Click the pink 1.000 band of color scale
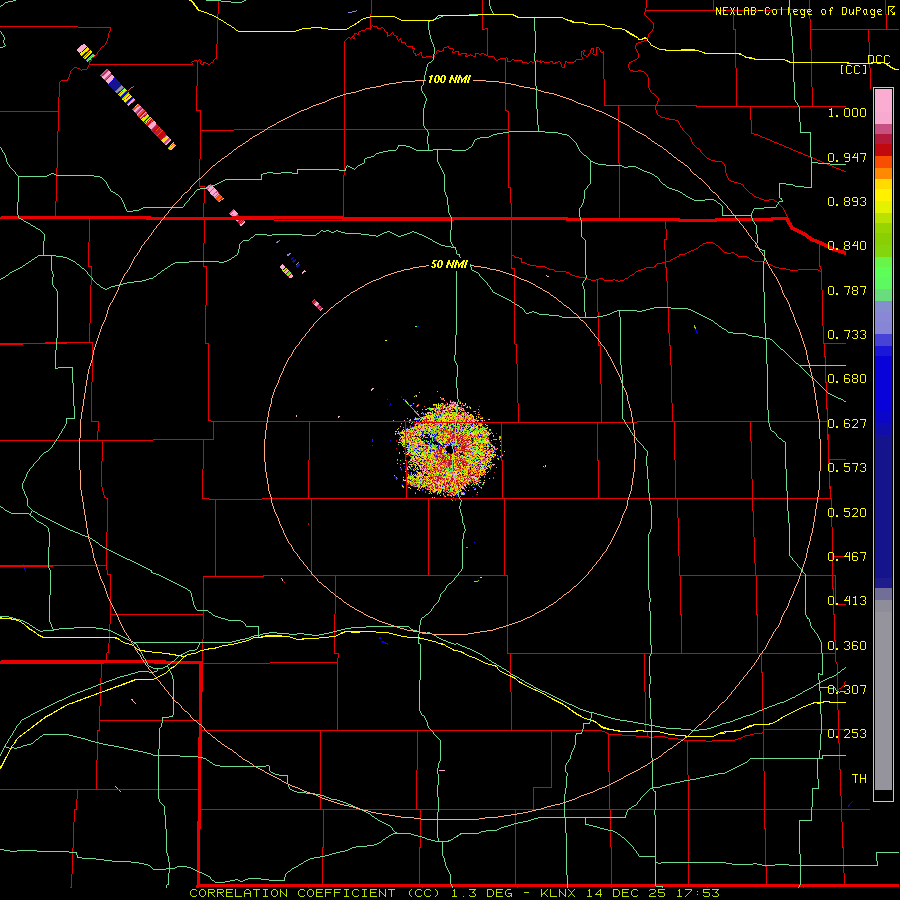 pos(883,107)
